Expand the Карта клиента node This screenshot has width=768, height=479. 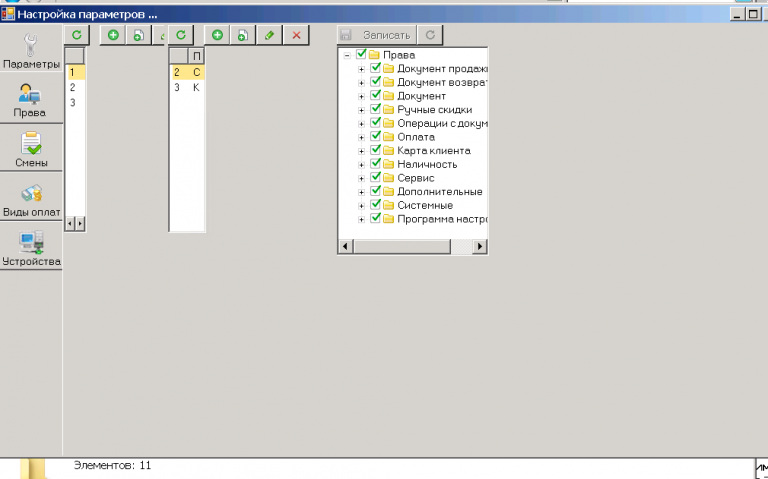(361, 151)
